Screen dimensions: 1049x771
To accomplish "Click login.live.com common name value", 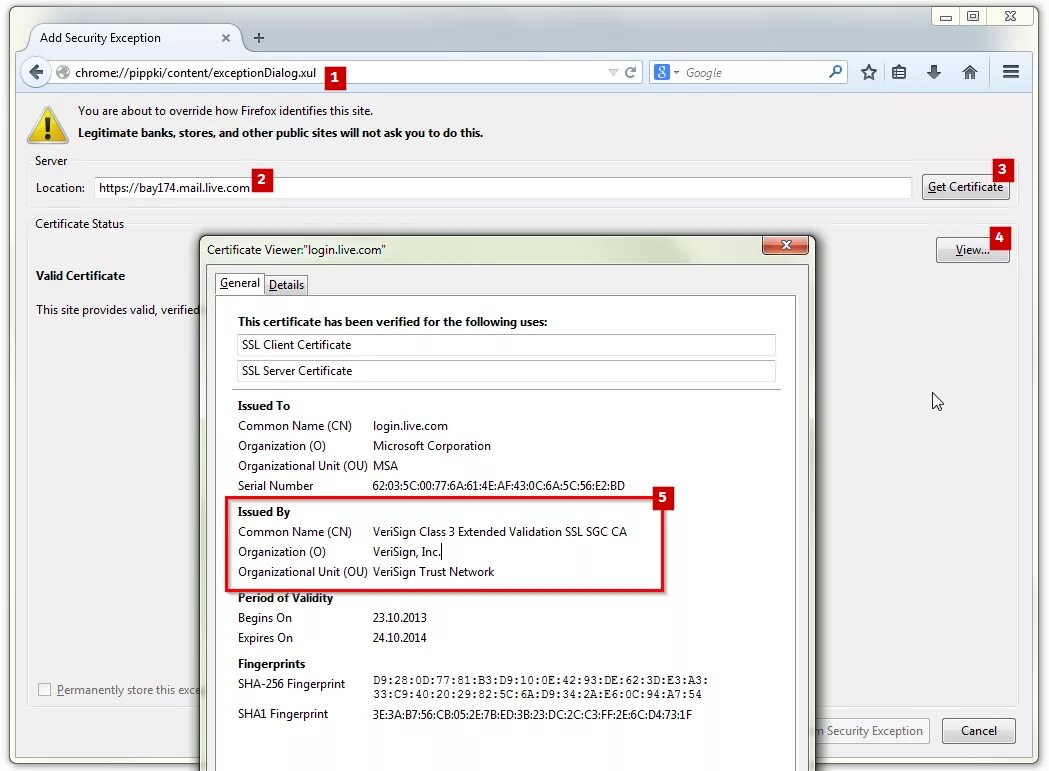I will coord(410,426).
